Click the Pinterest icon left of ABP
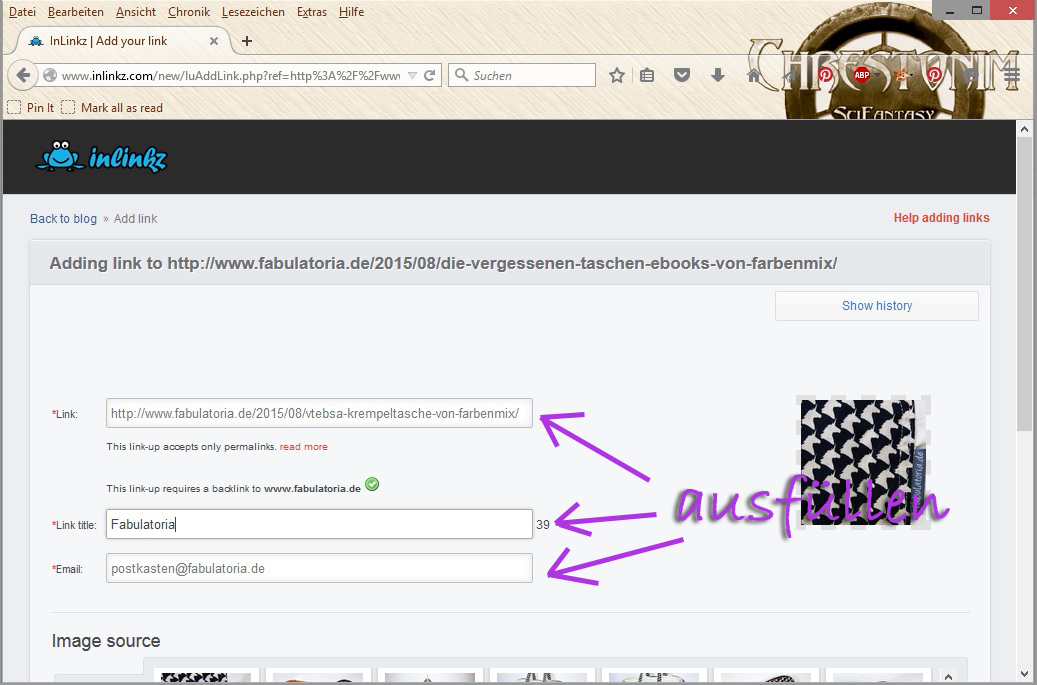Screen dimensions: 1037x685 tap(825, 75)
